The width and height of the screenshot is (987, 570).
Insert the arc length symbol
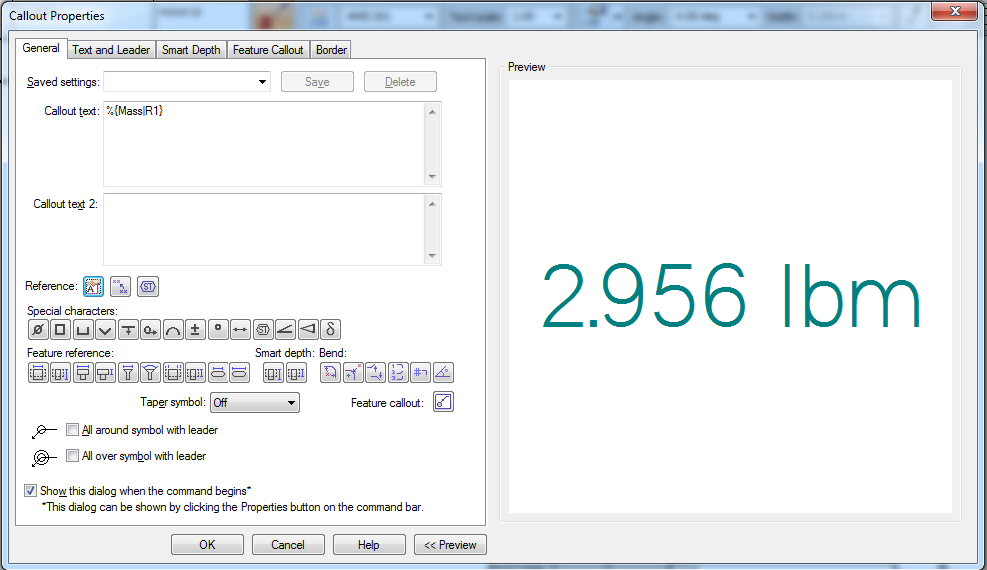[172, 329]
